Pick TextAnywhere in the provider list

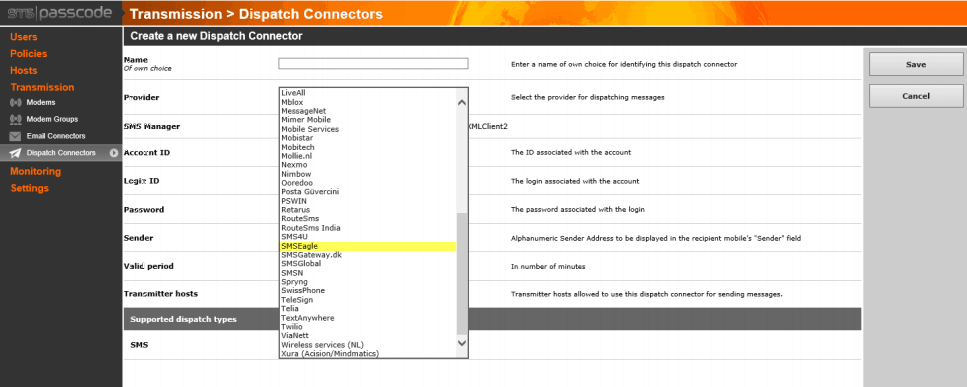coord(307,318)
